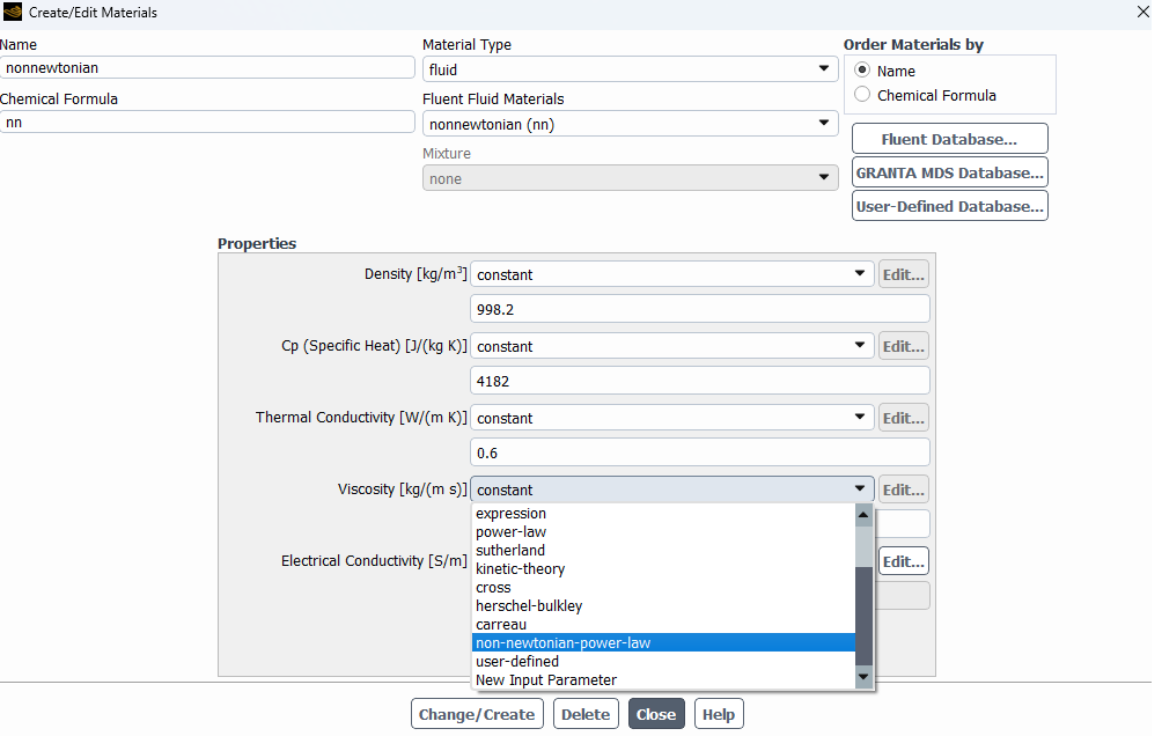Open the Material Type dropdown
Screen dimensions: 1152x736
tap(630, 69)
